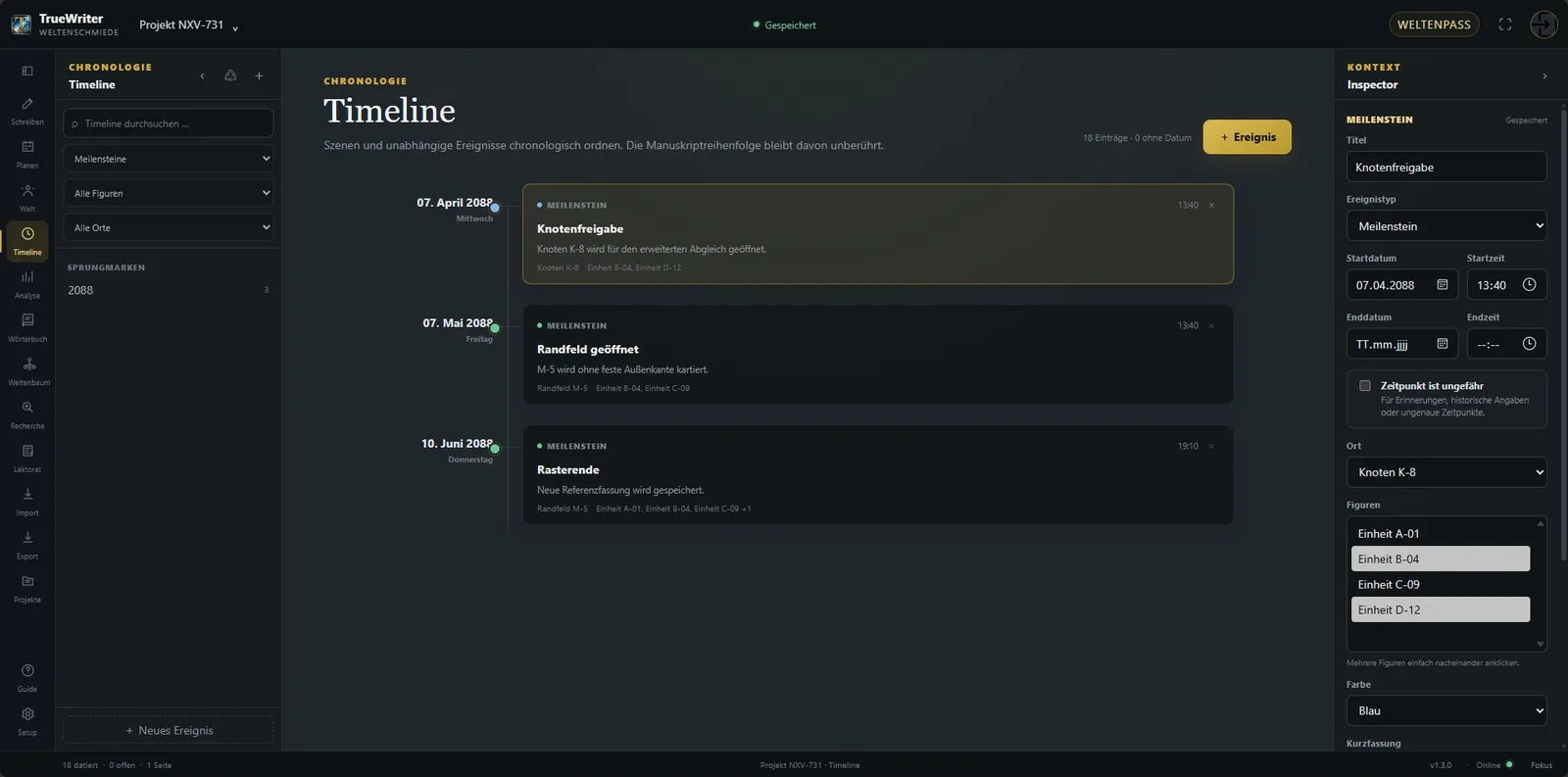Jump to the 2088 Sprungmarke

tap(169, 290)
